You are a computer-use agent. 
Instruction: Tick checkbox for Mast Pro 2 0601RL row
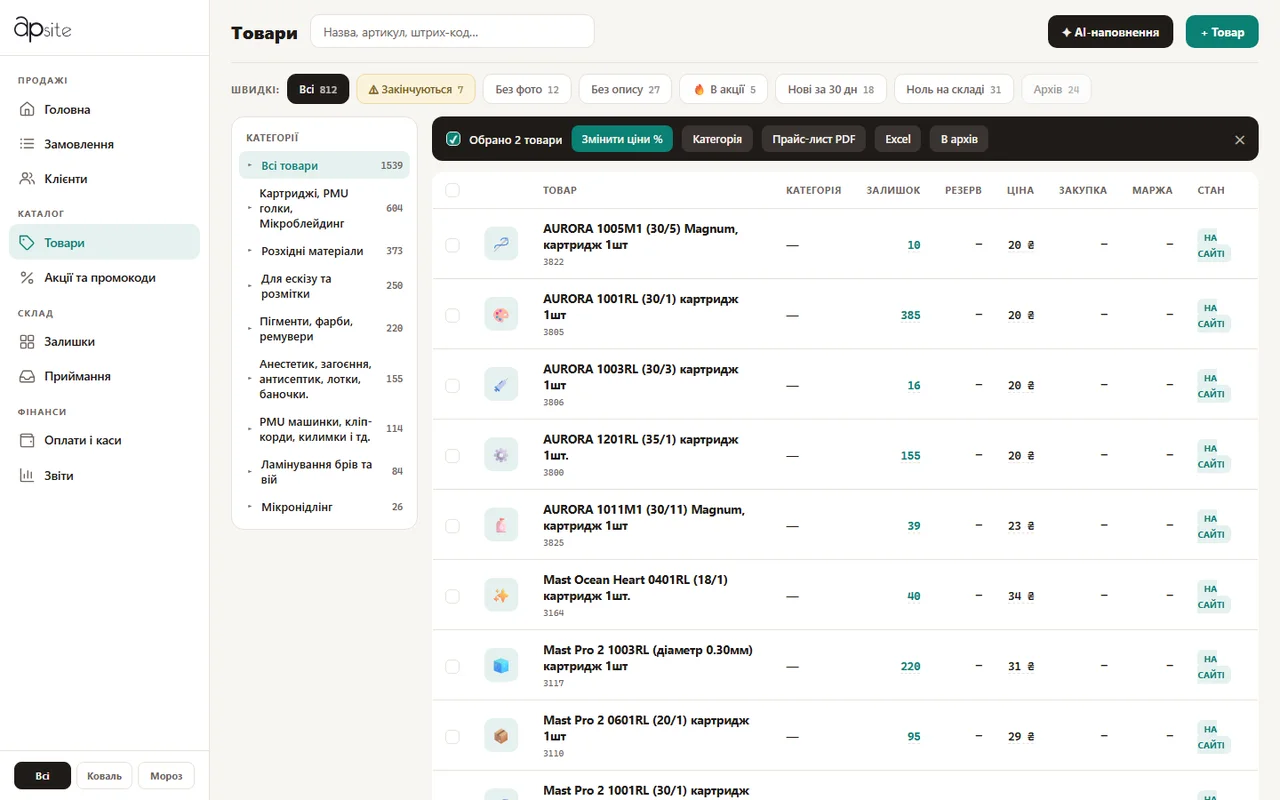point(452,737)
